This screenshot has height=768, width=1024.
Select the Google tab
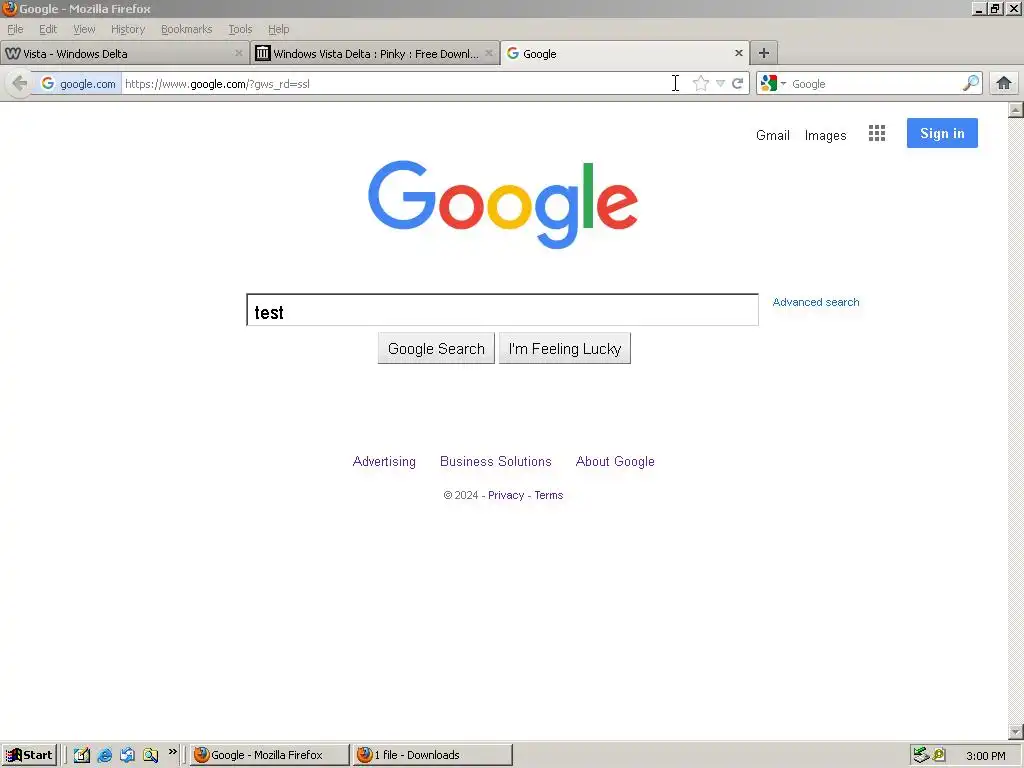(625, 54)
